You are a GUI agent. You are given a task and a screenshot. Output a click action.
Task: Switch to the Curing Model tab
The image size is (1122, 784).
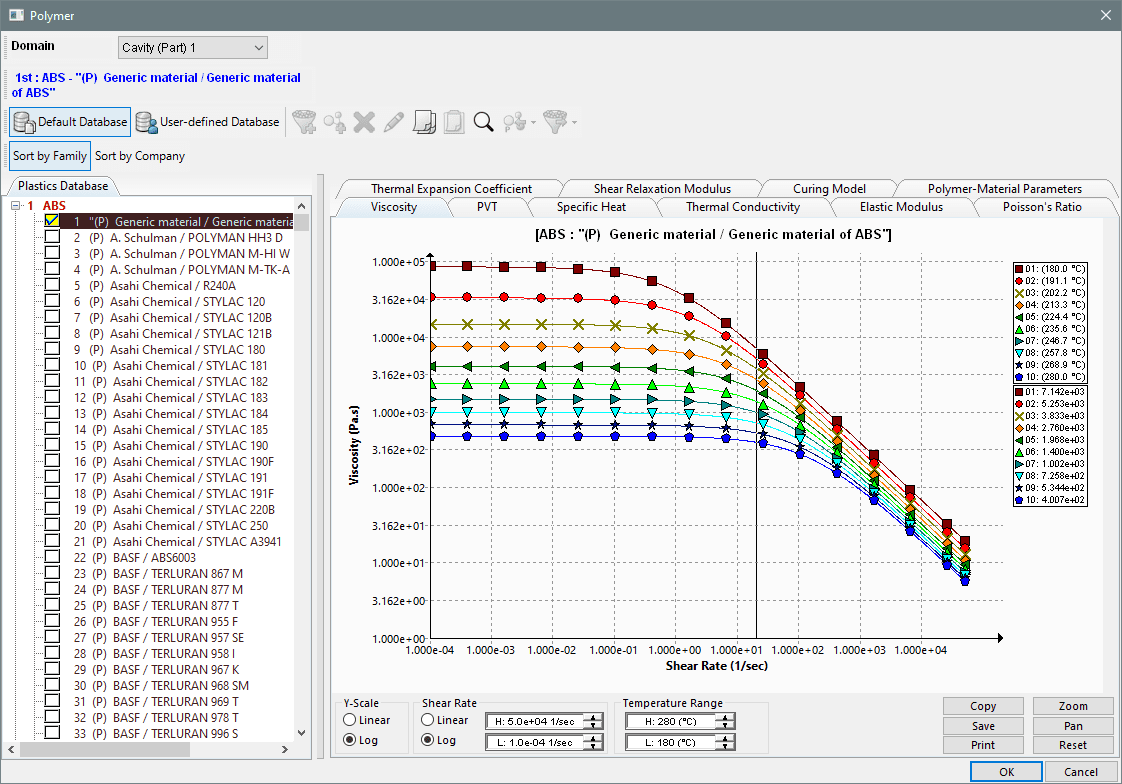pyautogui.click(x=829, y=188)
